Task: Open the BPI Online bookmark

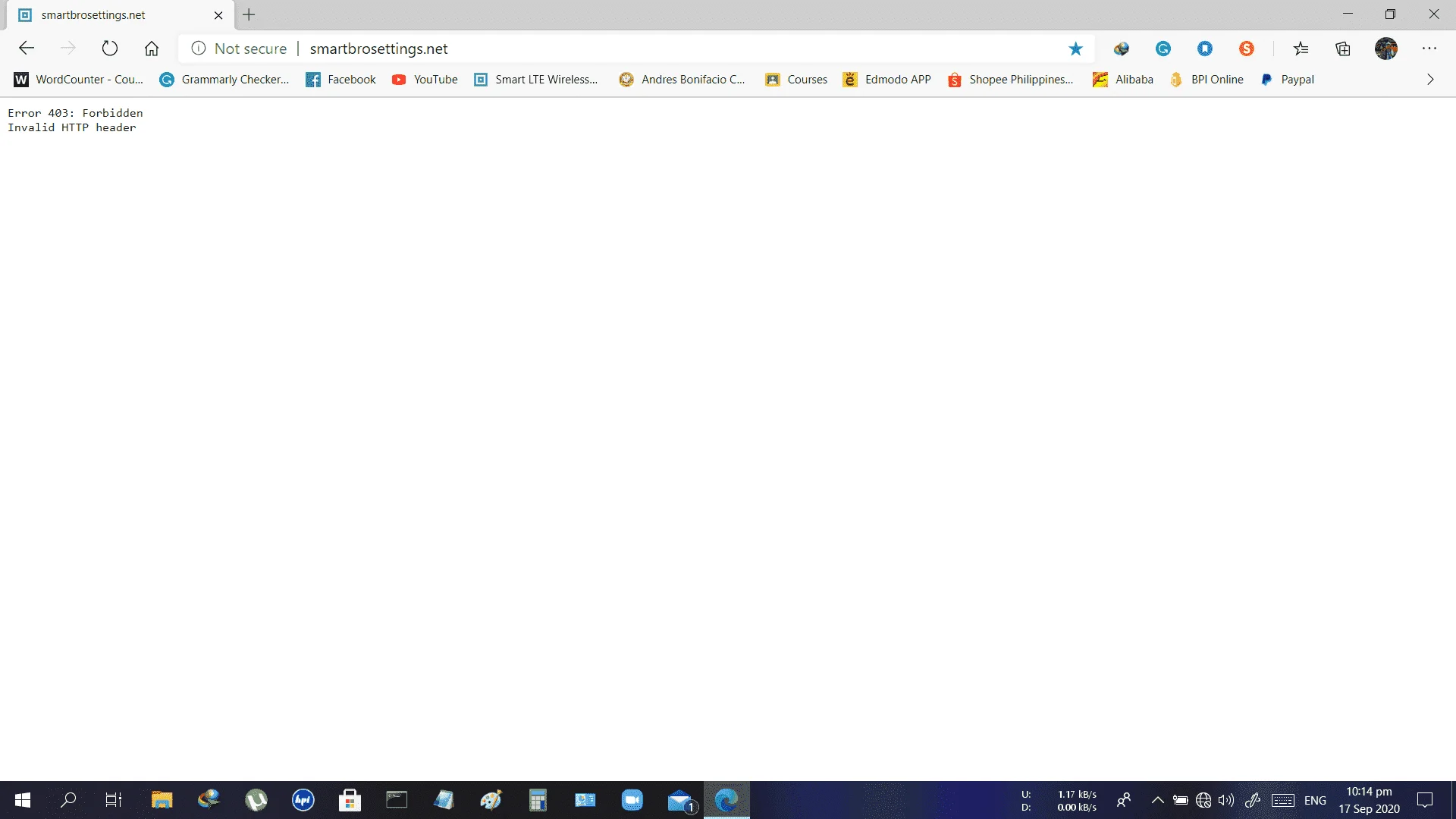Action: [x=1207, y=80]
